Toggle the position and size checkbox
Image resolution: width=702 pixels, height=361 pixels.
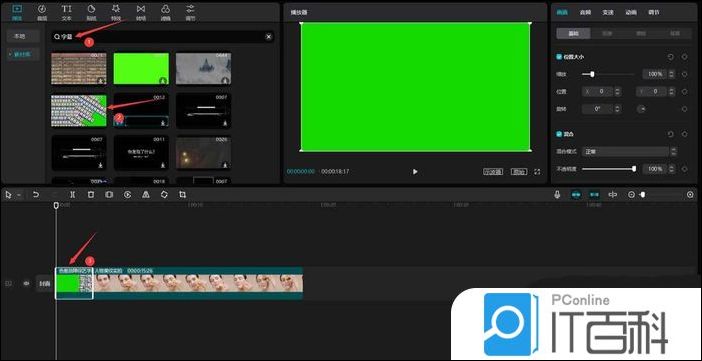pos(559,57)
